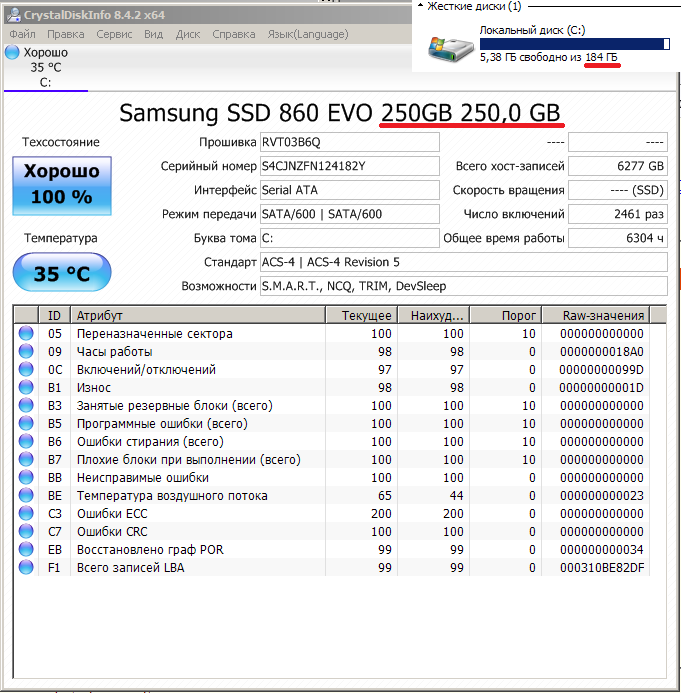Click the Число включений value 2461 раз
Viewport: 681px width, 693px height.
point(618,214)
